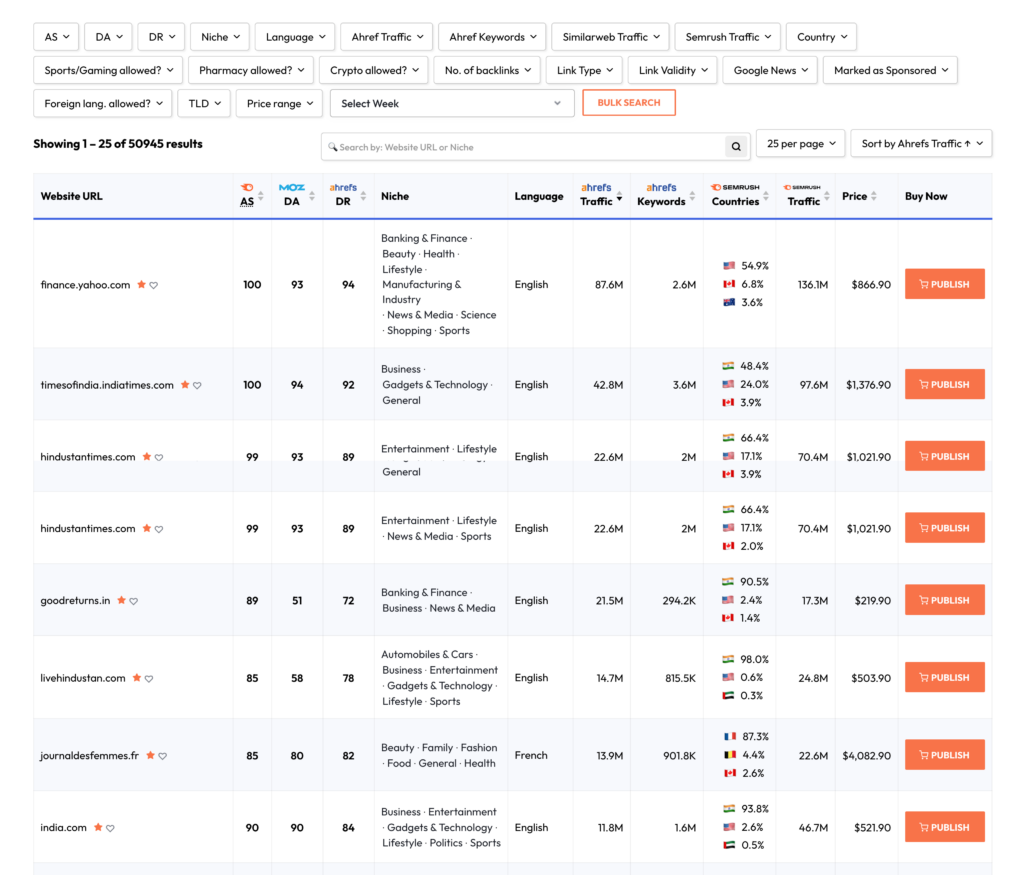Image resolution: width=1024 pixels, height=875 pixels.
Task: Open the Sort by Ahrefs Traffic dropdown
Action: coord(922,144)
